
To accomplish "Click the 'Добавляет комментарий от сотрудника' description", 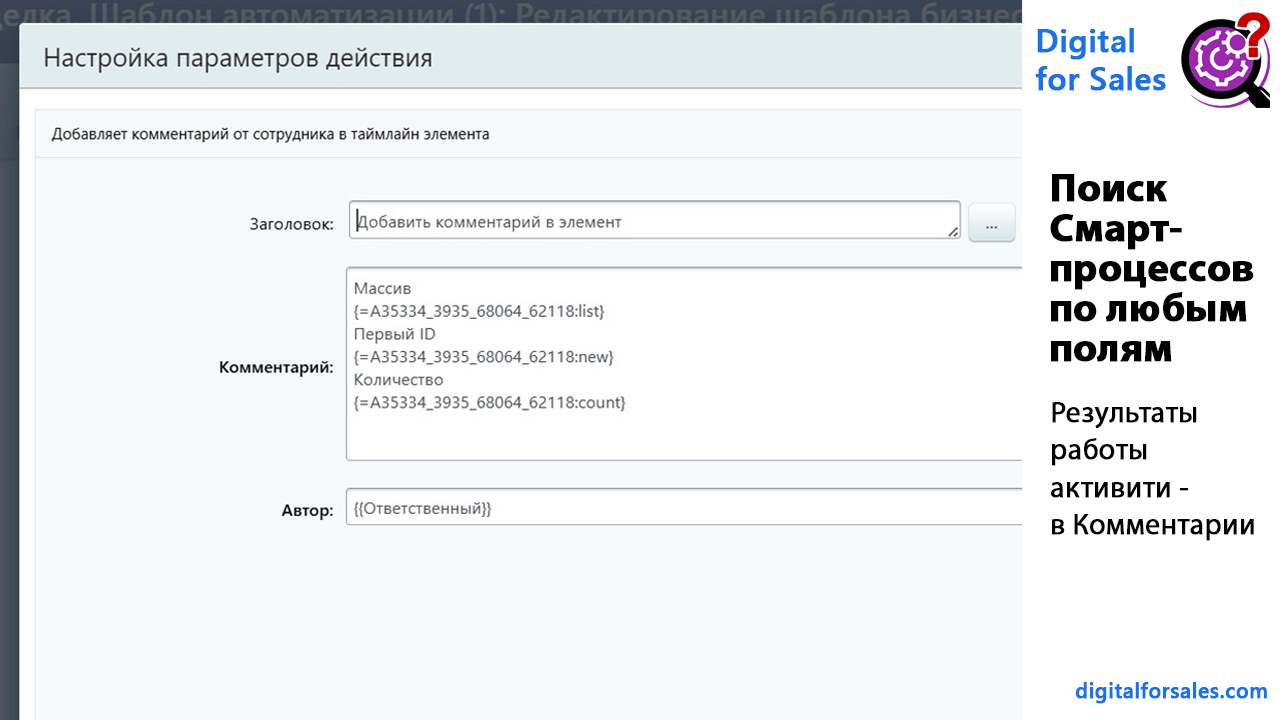I will coord(270,134).
